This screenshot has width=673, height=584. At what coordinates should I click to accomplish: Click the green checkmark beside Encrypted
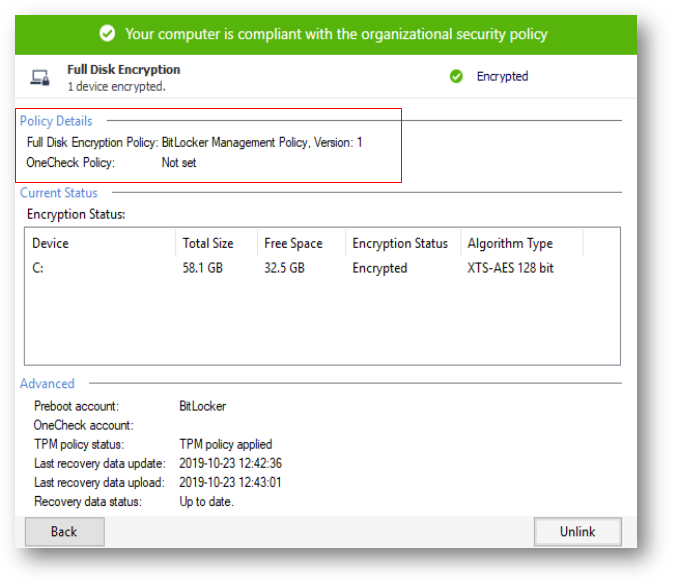click(x=456, y=76)
